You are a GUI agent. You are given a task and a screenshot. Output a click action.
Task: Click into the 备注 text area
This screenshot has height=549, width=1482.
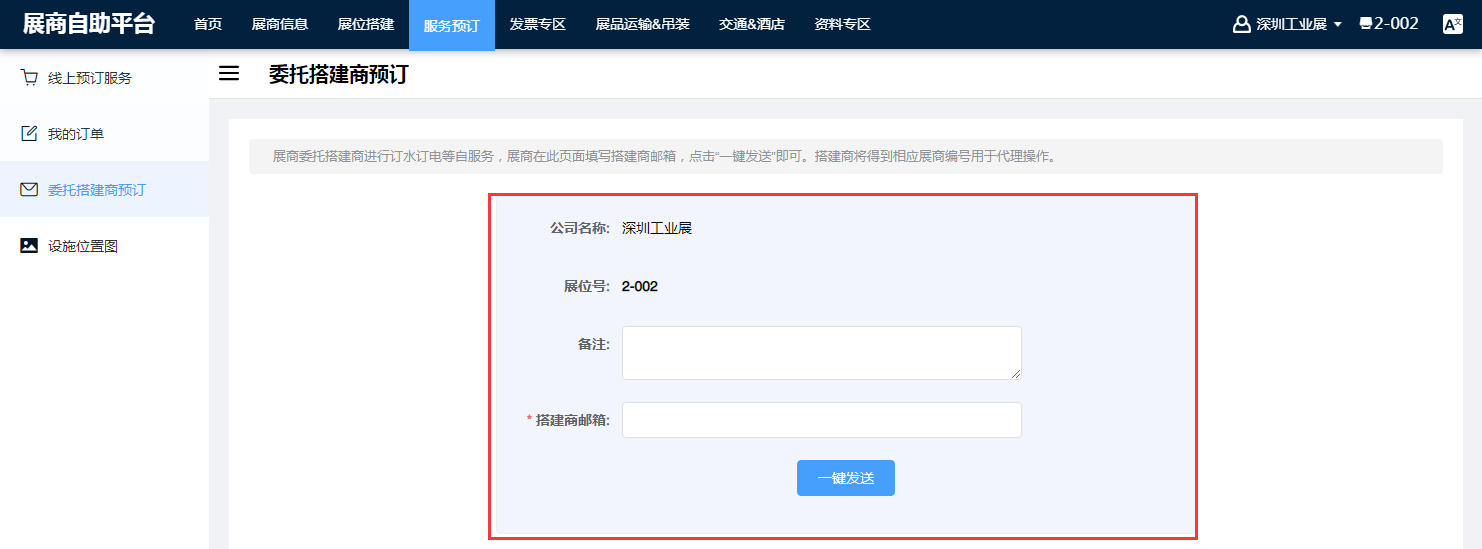pos(821,353)
